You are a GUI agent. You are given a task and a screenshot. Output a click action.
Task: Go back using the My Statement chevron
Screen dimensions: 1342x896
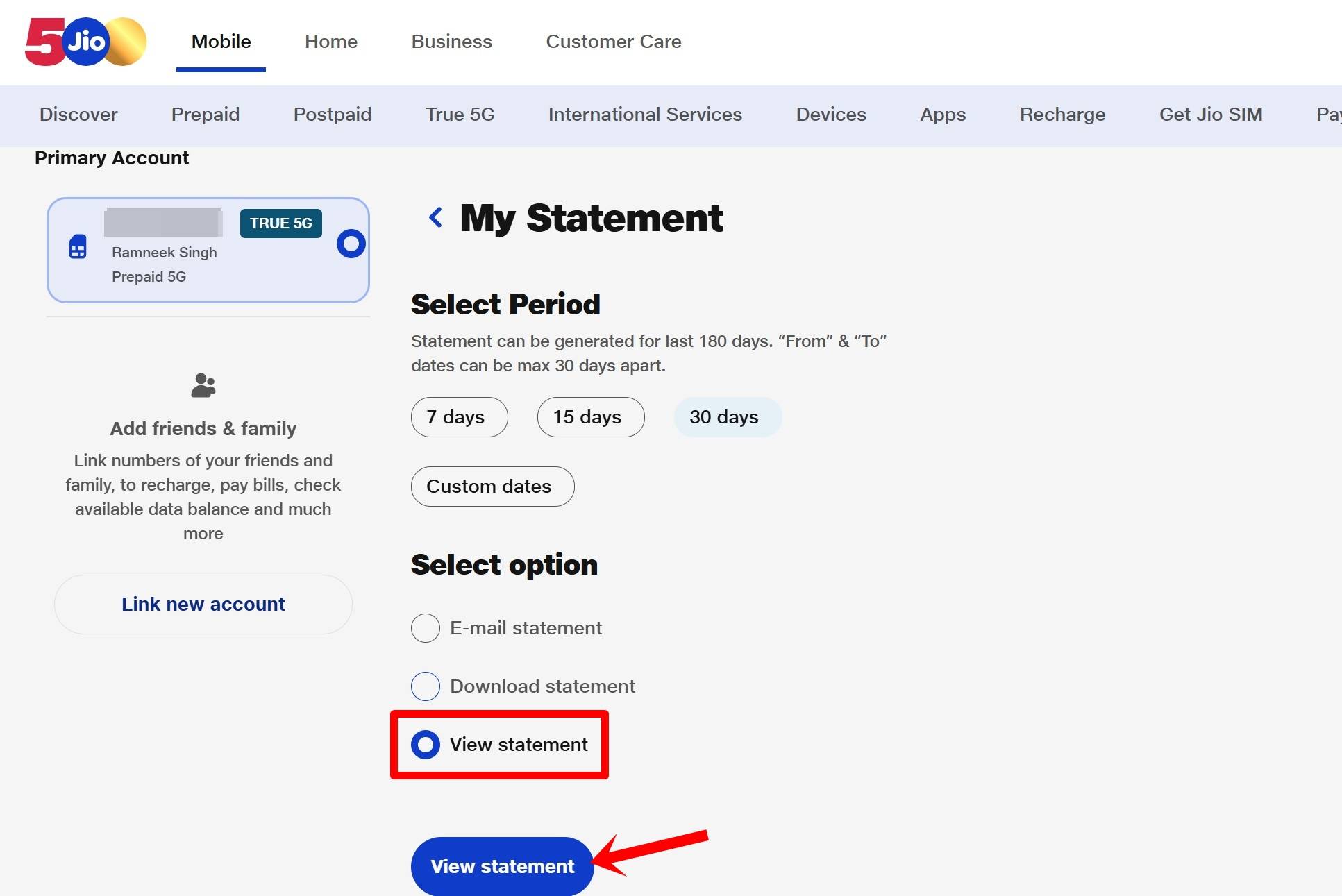coord(435,218)
